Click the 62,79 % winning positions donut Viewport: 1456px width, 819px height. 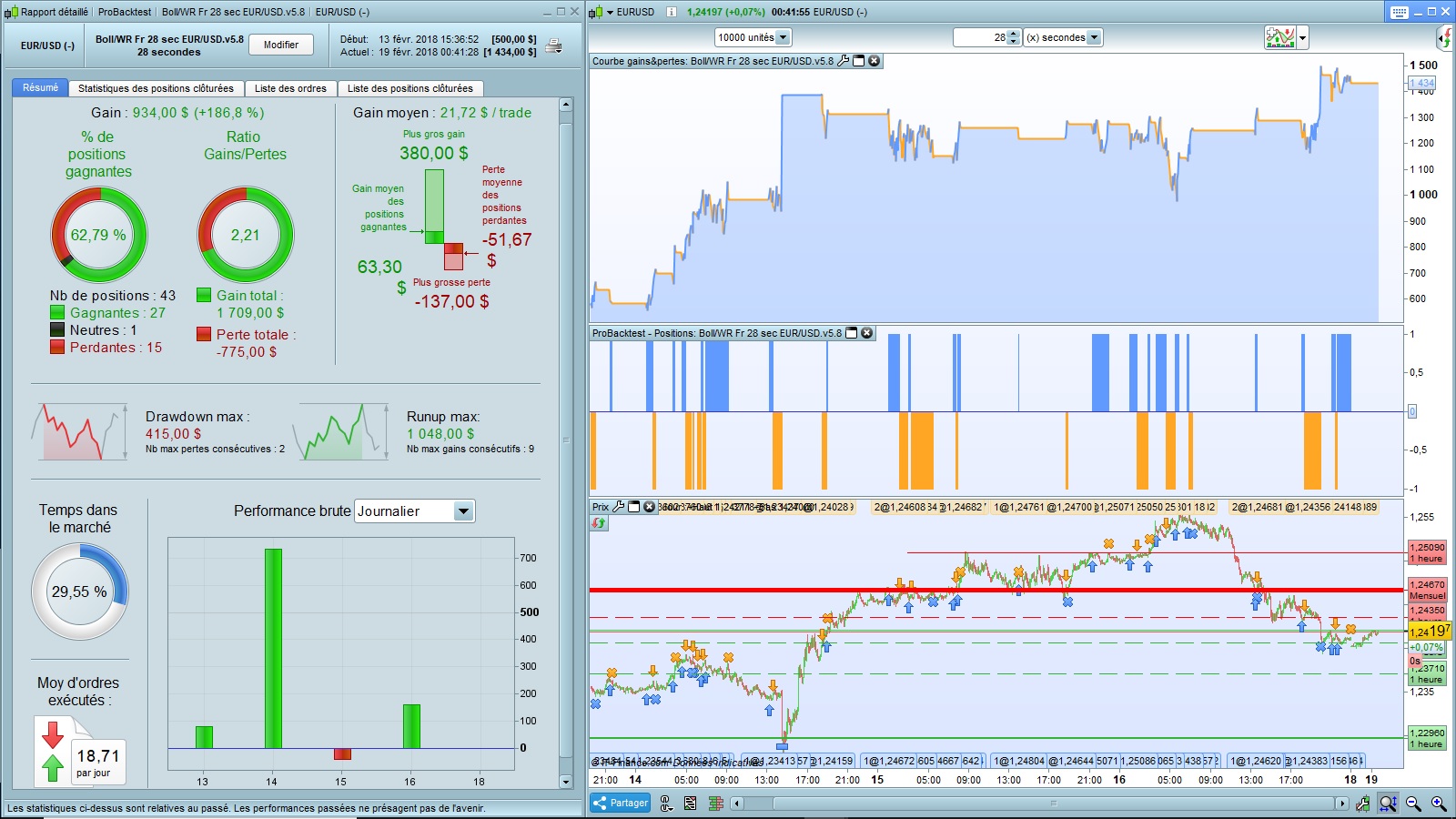point(98,235)
